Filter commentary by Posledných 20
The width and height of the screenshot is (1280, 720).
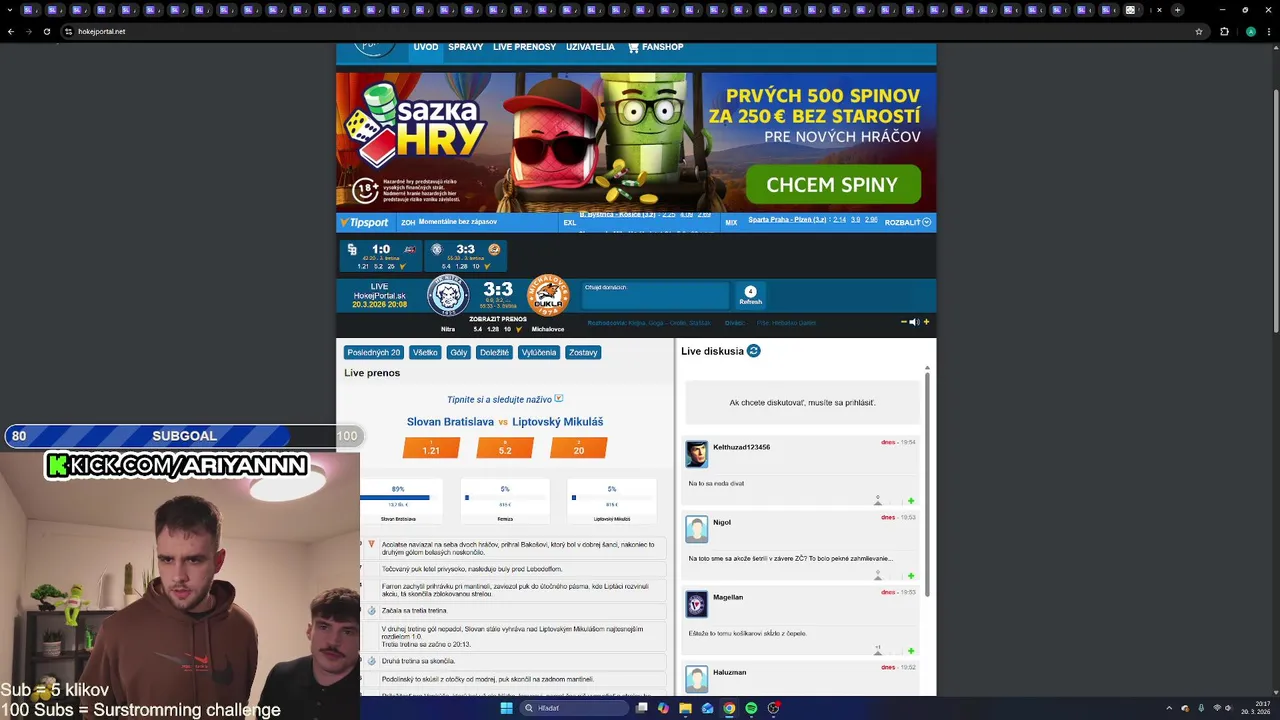pos(374,352)
